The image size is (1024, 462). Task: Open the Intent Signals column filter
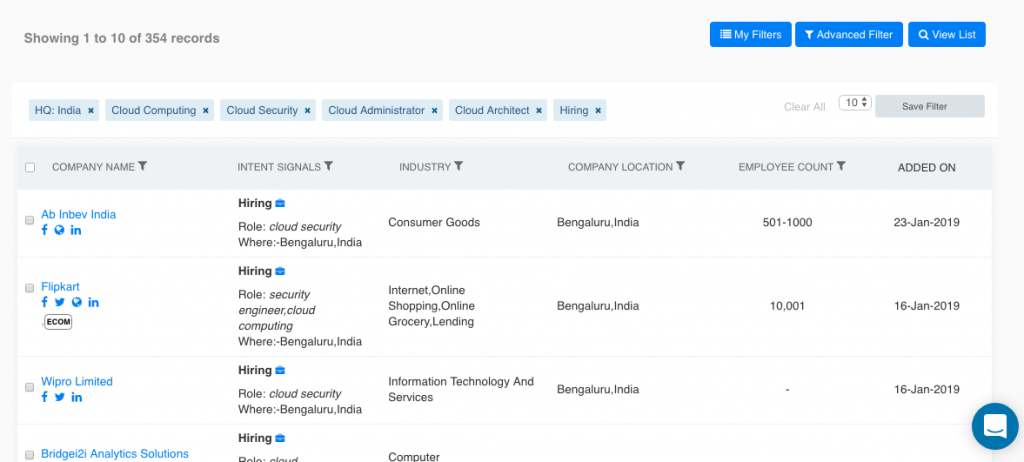328,167
